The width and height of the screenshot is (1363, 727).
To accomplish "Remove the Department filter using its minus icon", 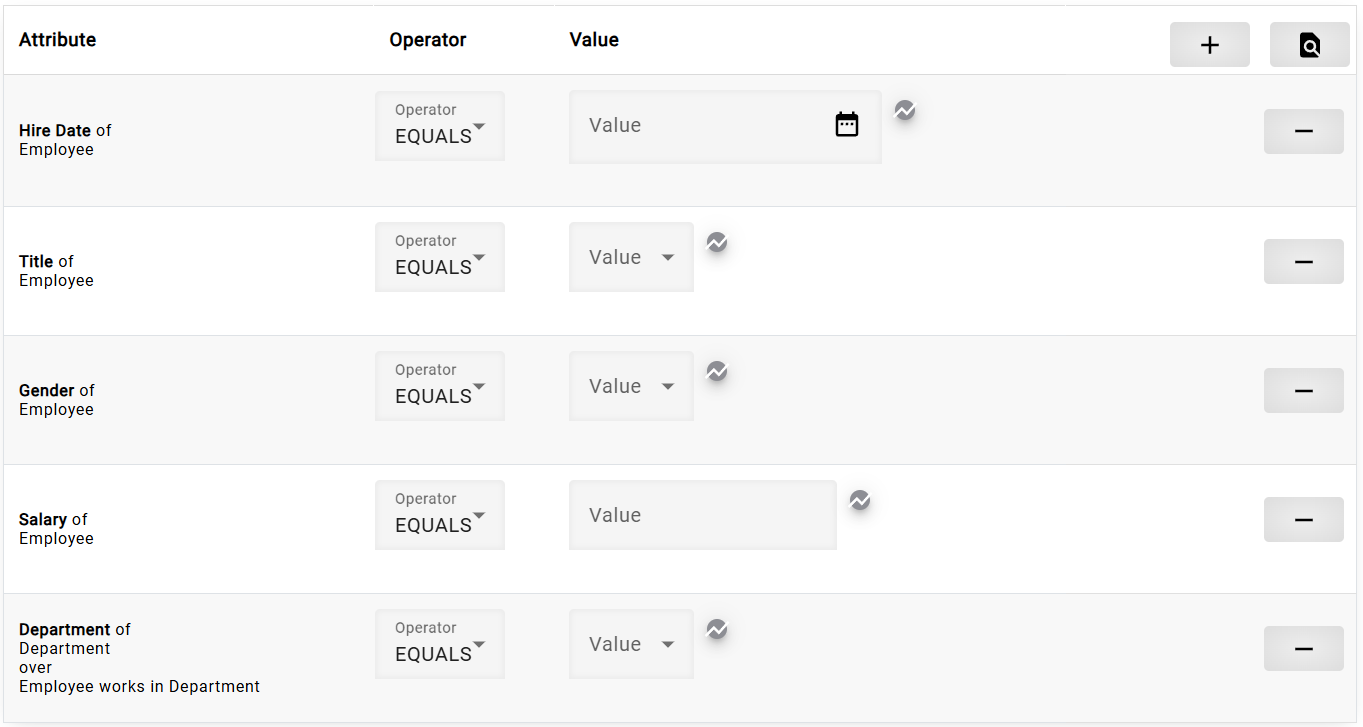I will point(1303,648).
